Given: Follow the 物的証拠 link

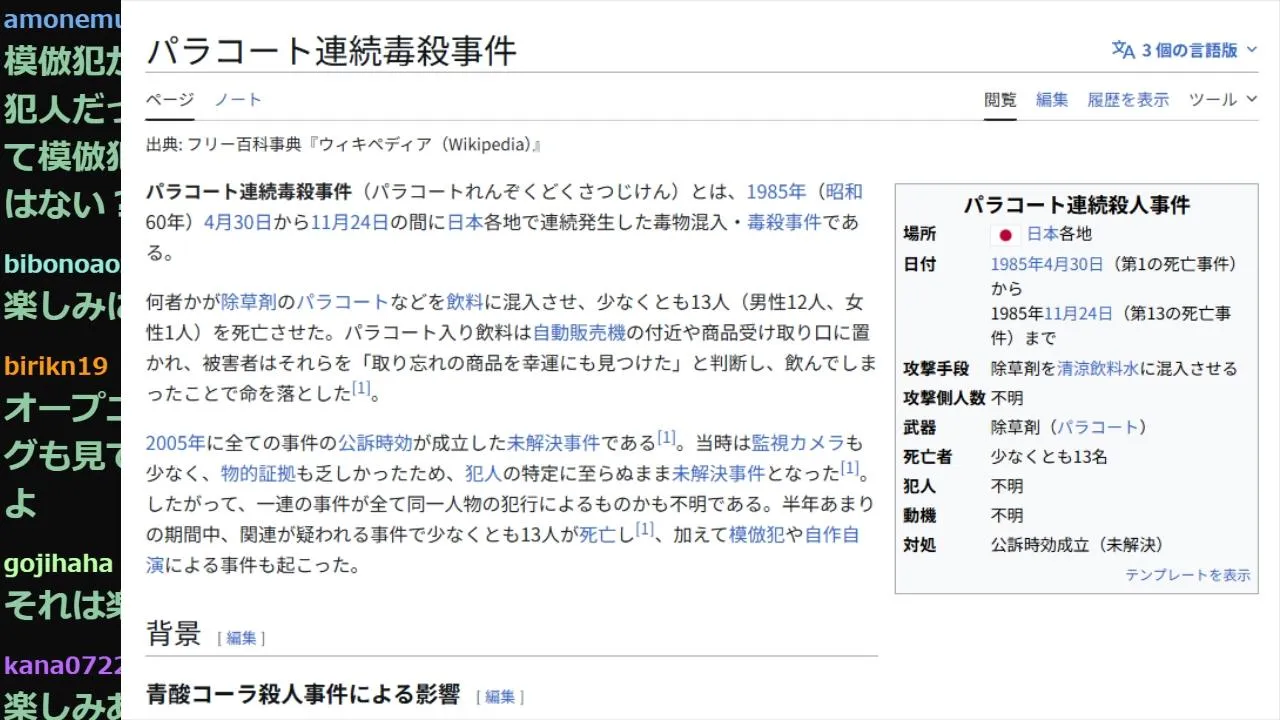Looking at the screenshot, I should [258, 473].
